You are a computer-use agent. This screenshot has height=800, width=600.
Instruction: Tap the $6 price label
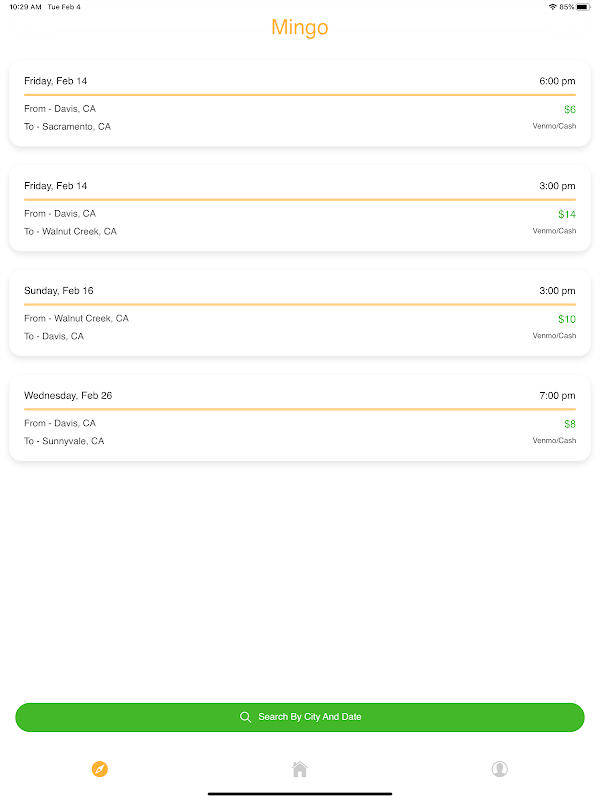(569, 109)
